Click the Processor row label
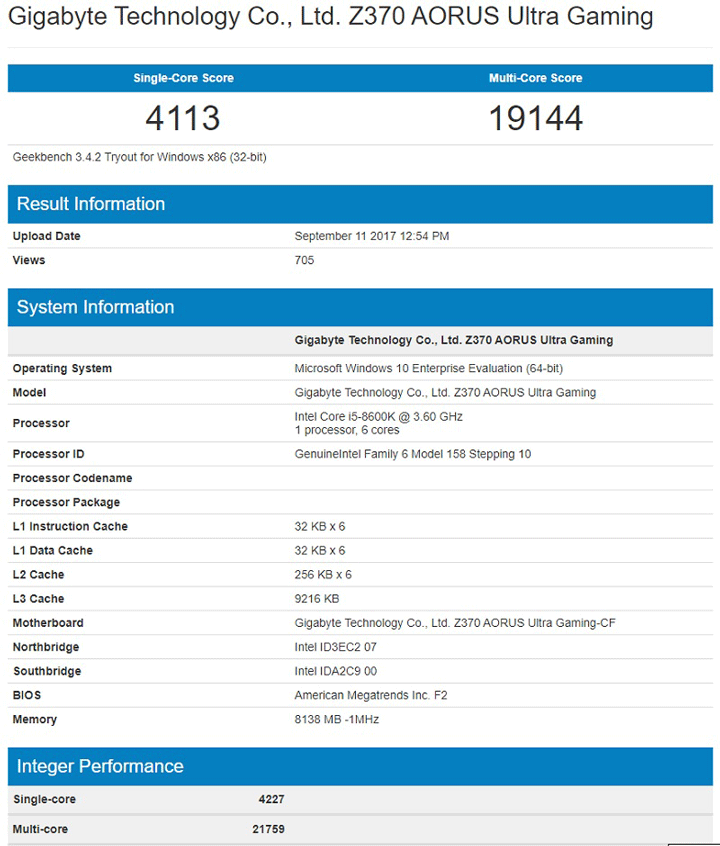720x846 pixels. [41, 423]
